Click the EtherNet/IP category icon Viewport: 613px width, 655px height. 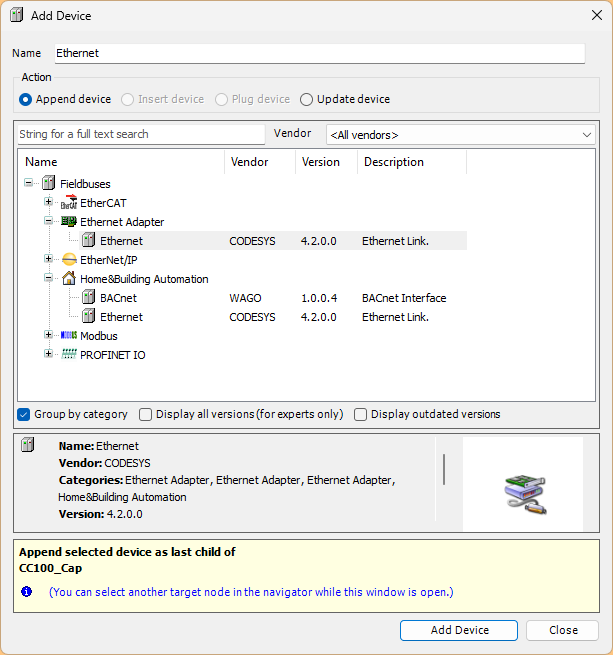pyautogui.click(x=69, y=259)
